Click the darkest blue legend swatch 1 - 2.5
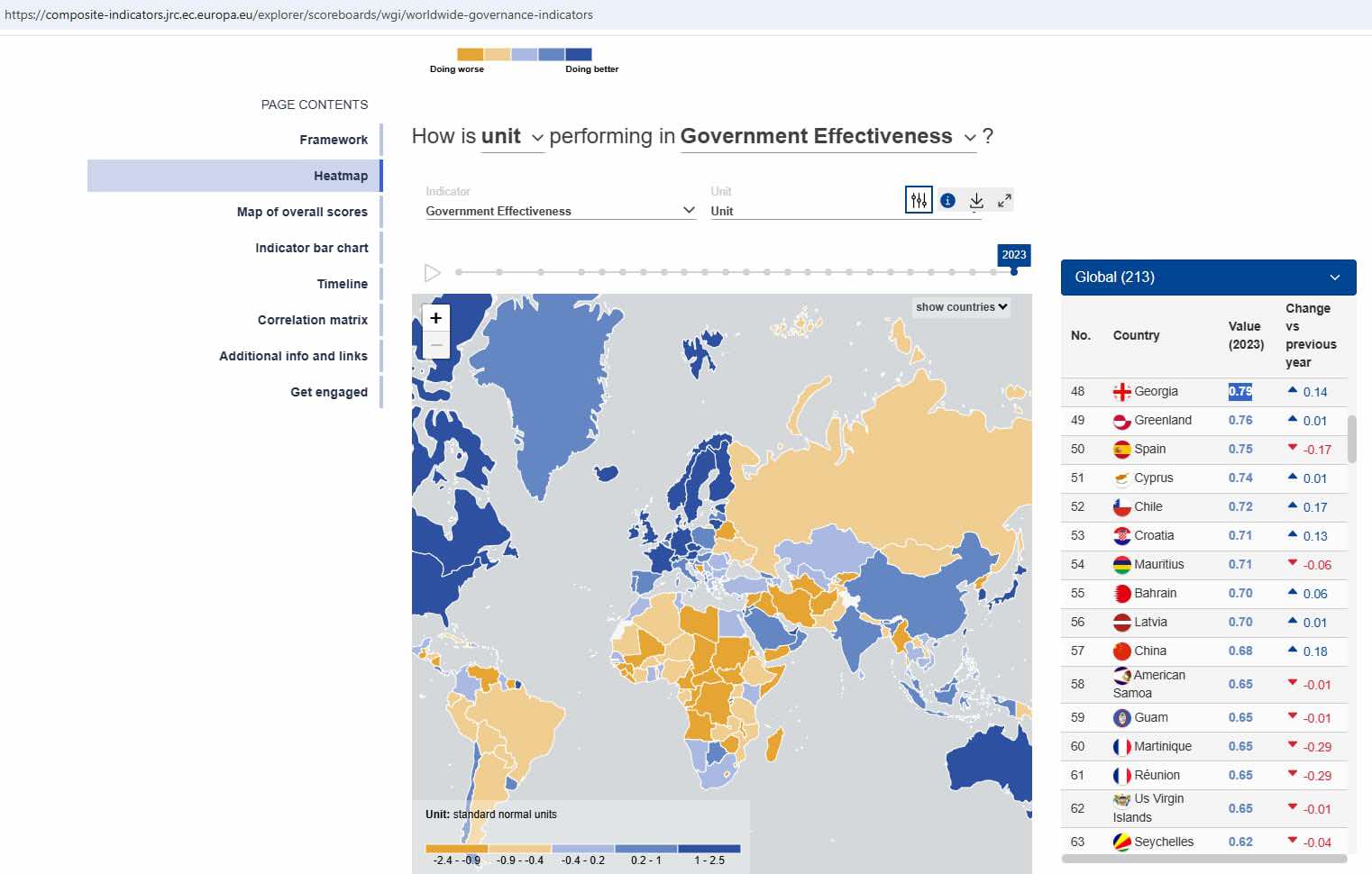Image resolution: width=1372 pixels, height=874 pixels. tap(709, 849)
